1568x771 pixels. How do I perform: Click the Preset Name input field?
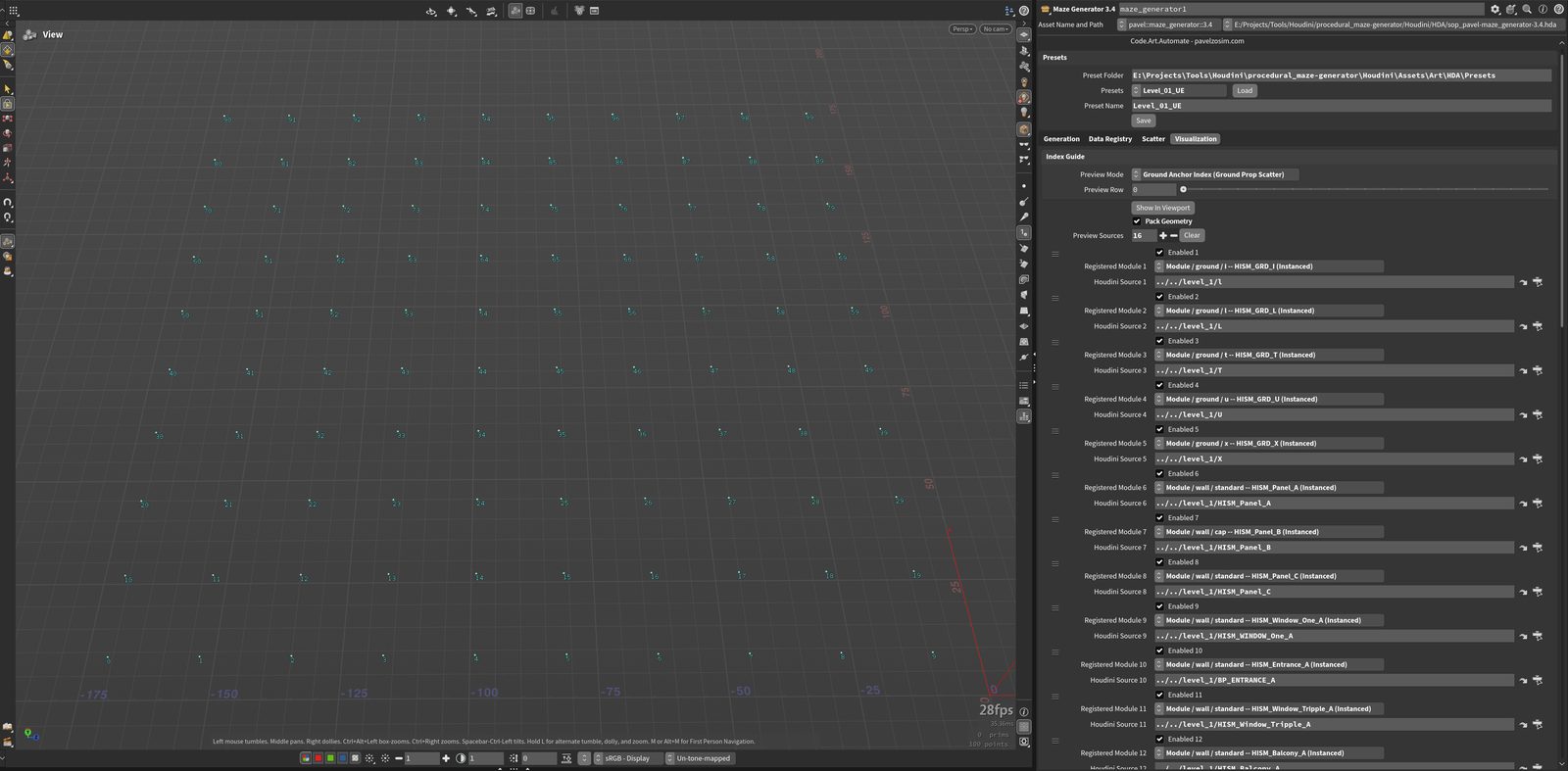click(x=1342, y=106)
